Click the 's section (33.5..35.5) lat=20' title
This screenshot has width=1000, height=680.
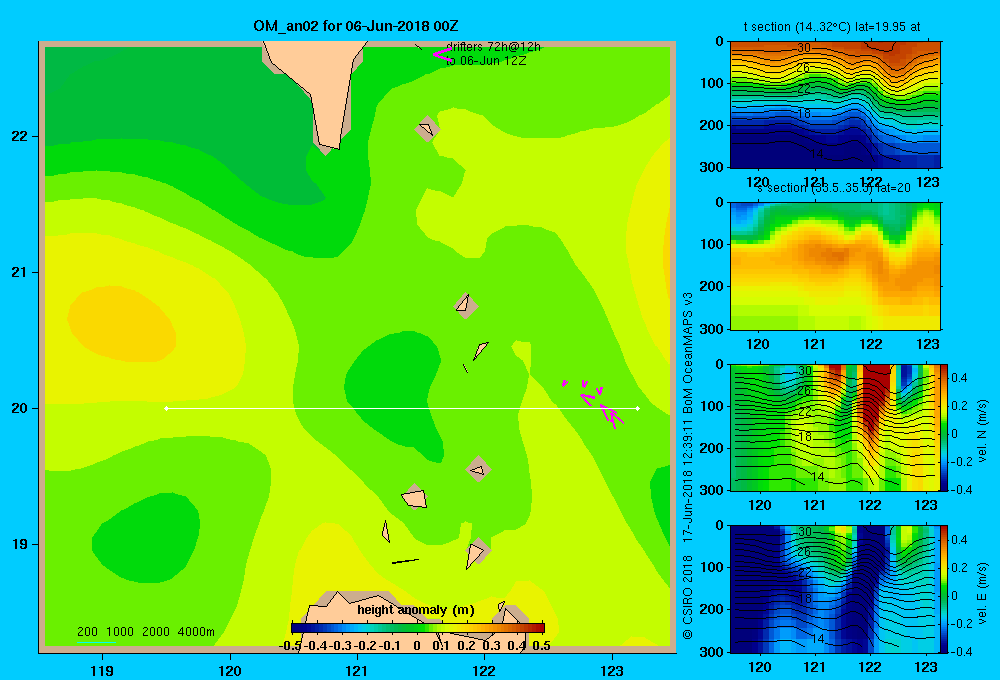pyautogui.click(x=835, y=188)
